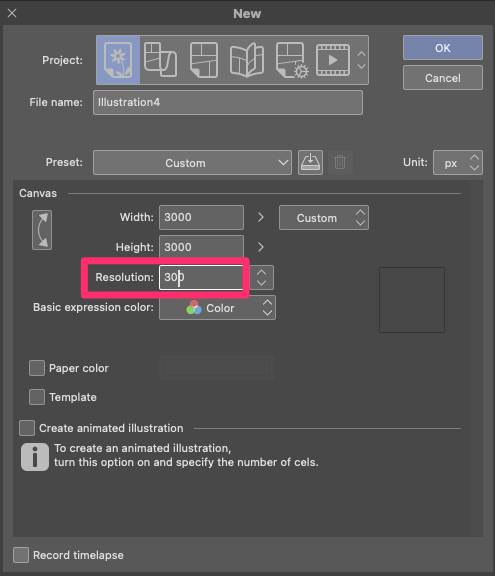Dismiss dialog with Cancel button
The height and width of the screenshot is (576, 495).
tap(443, 78)
